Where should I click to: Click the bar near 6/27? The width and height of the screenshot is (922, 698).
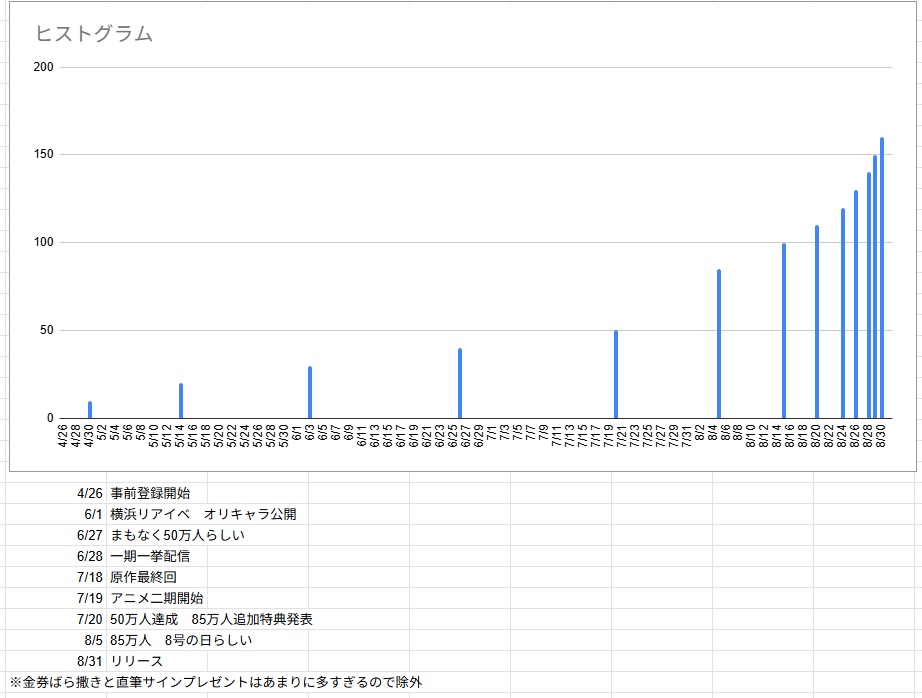pos(460,384)
